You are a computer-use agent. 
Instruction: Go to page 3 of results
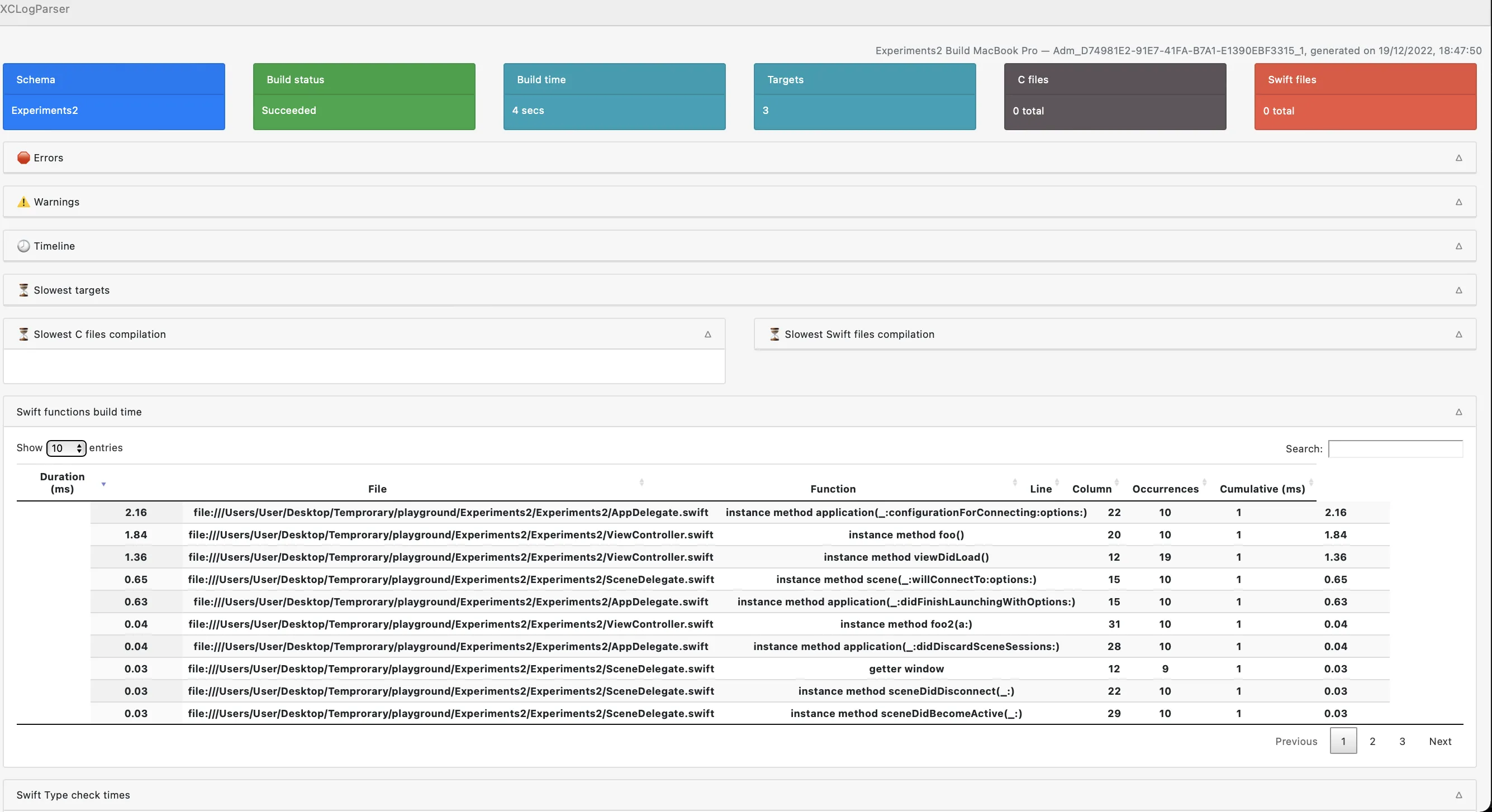(1402, 742)
